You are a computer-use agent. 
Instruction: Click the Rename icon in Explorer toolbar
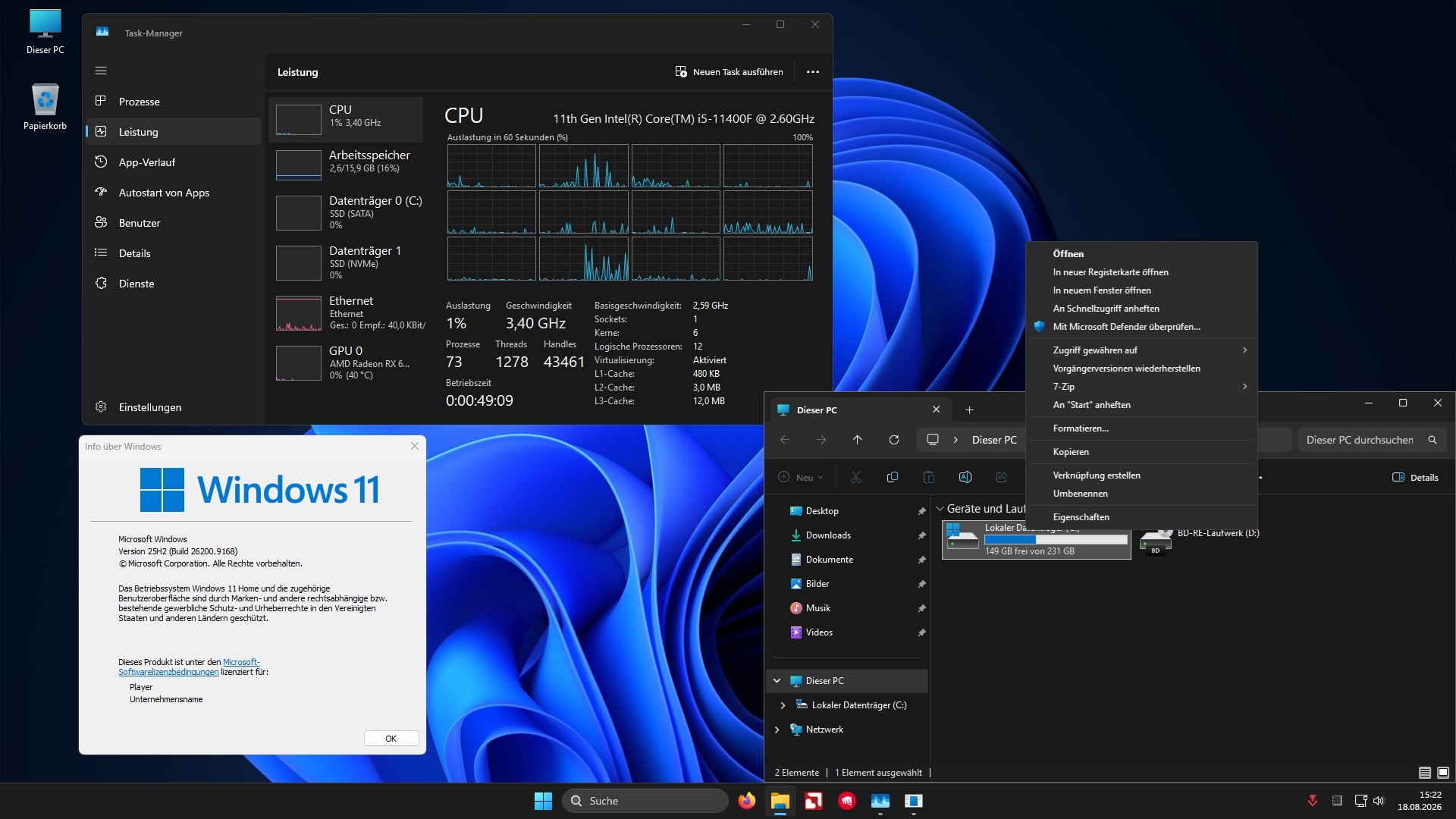(965, 478)
